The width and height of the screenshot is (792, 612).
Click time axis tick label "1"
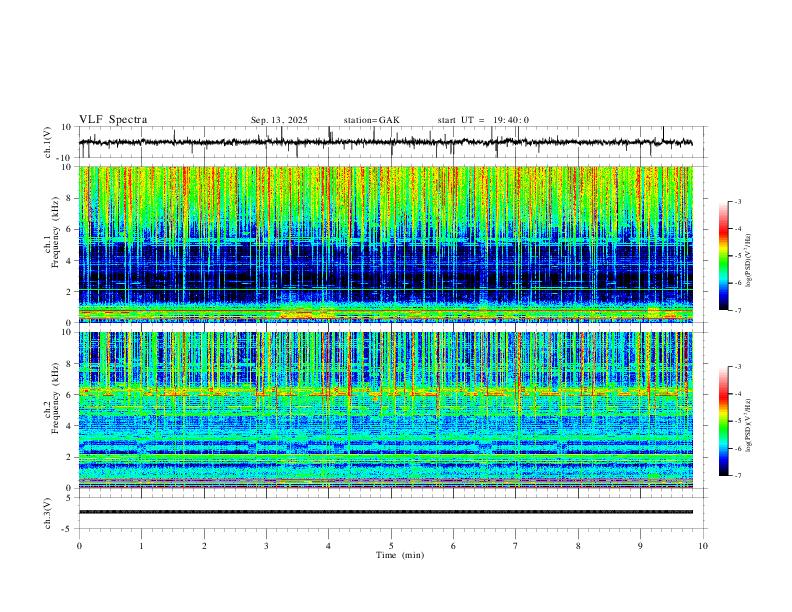(x=141, y=546)
